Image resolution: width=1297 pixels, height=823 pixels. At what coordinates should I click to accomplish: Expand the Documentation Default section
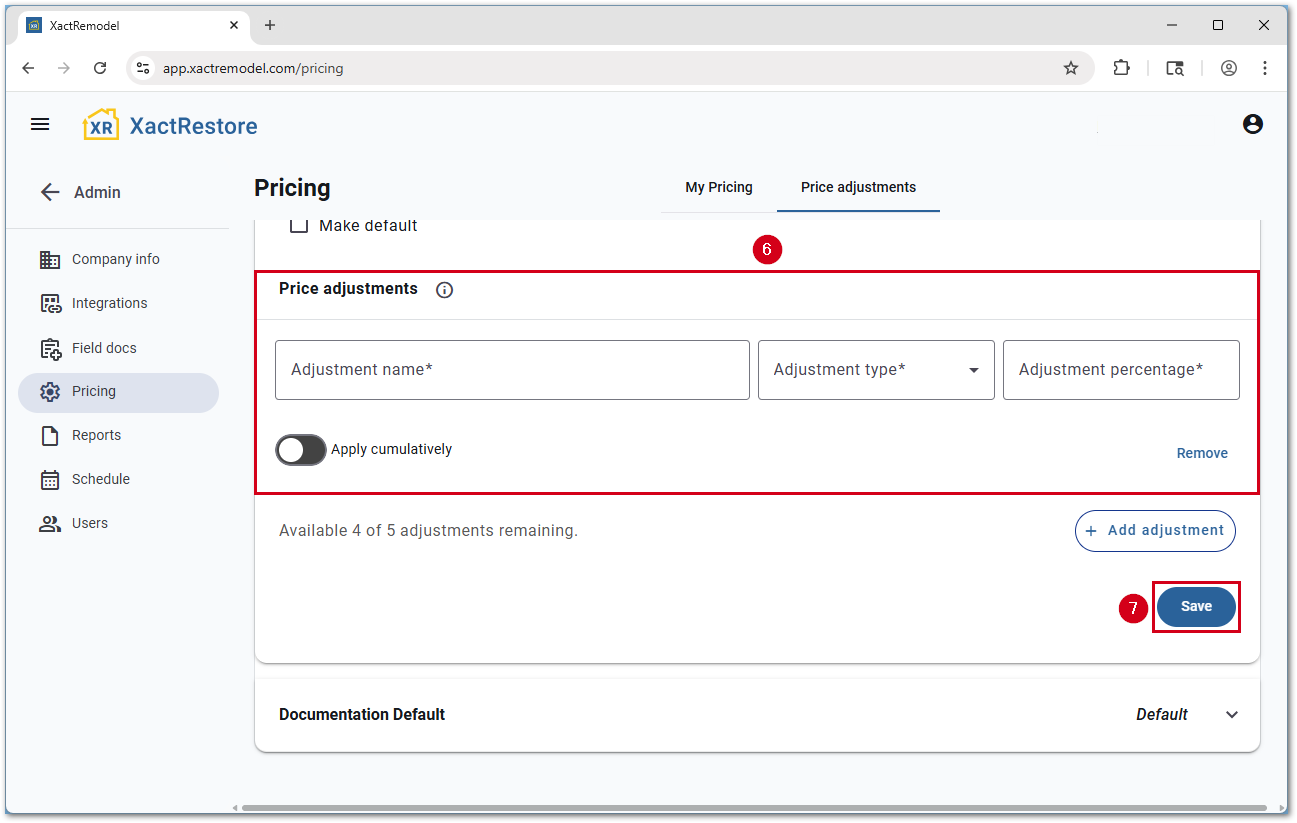tap(1232, 715)
